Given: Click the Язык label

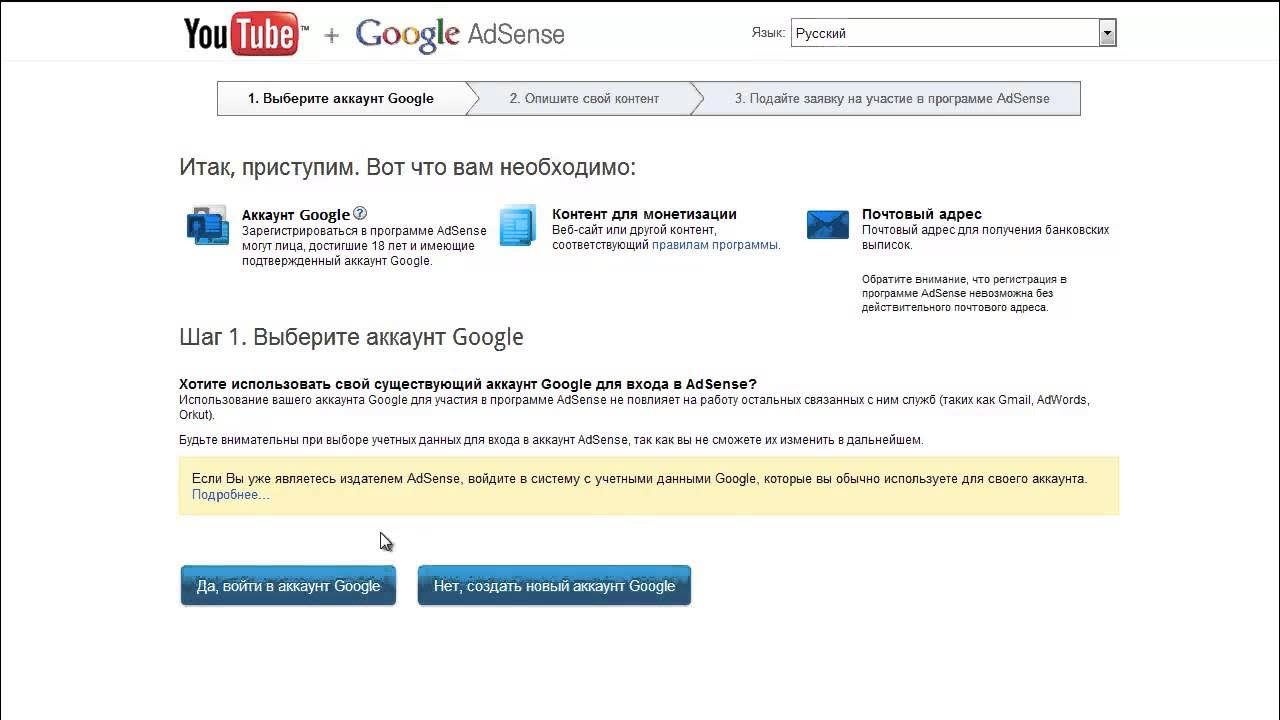Looking at the screenshot, I should pyautogui.click(x=767, y=33).
